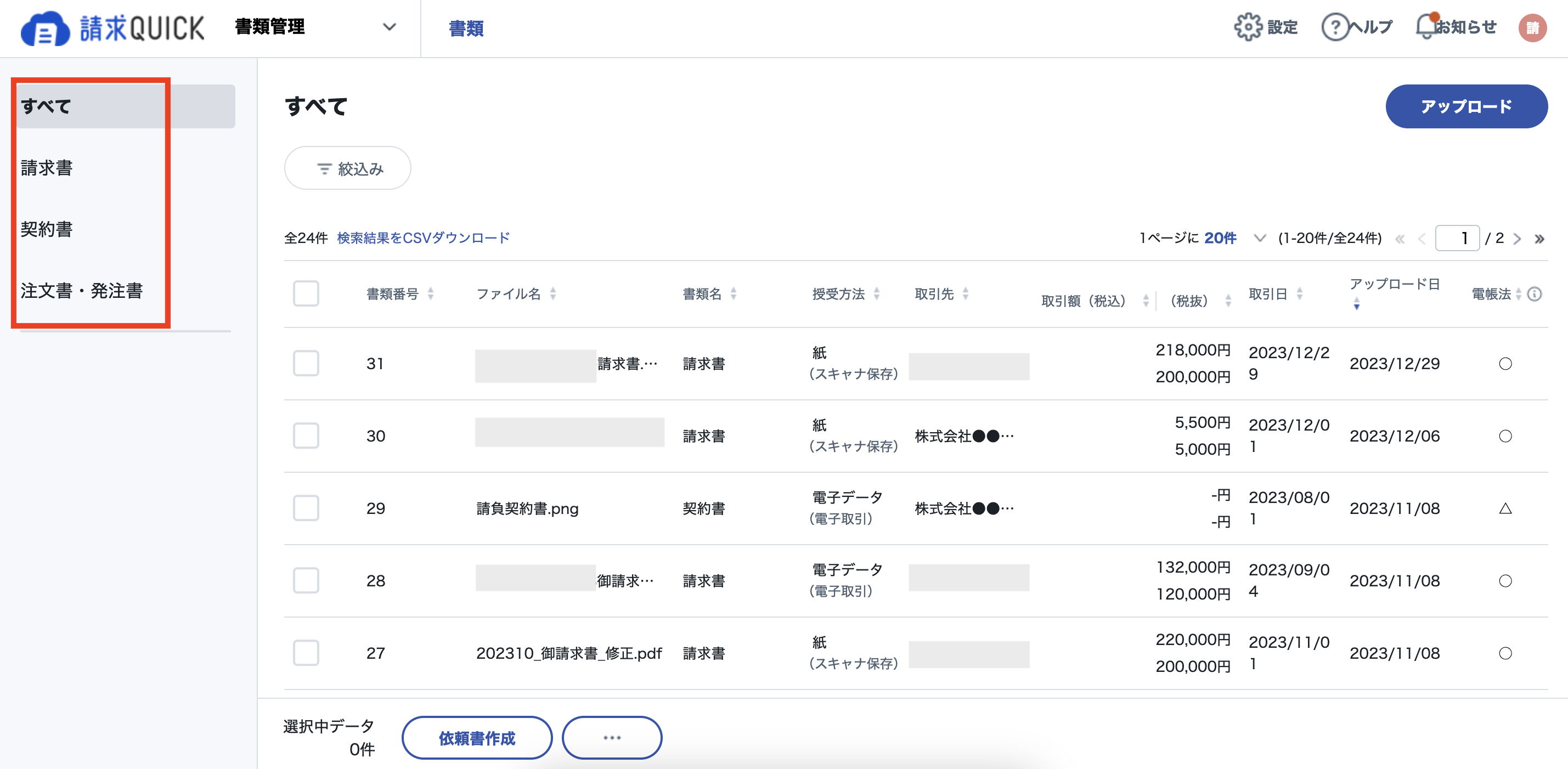The image size is (1568, 769).
Task: Sort by 電帳法 column arrows
Action: (1518, 294)
